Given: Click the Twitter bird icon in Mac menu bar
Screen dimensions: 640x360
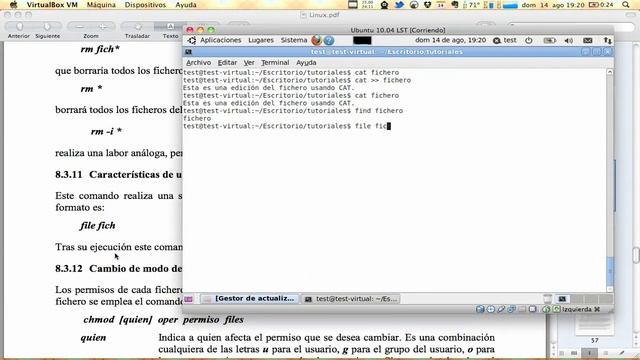Looking at the screenshot, I should pyautogui.click(x=399, y=5).
